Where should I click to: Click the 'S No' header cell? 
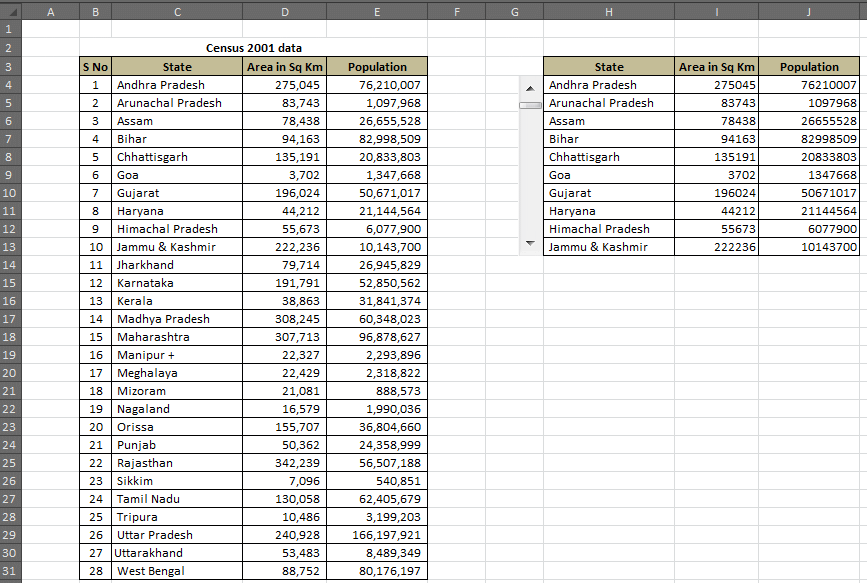95,67
